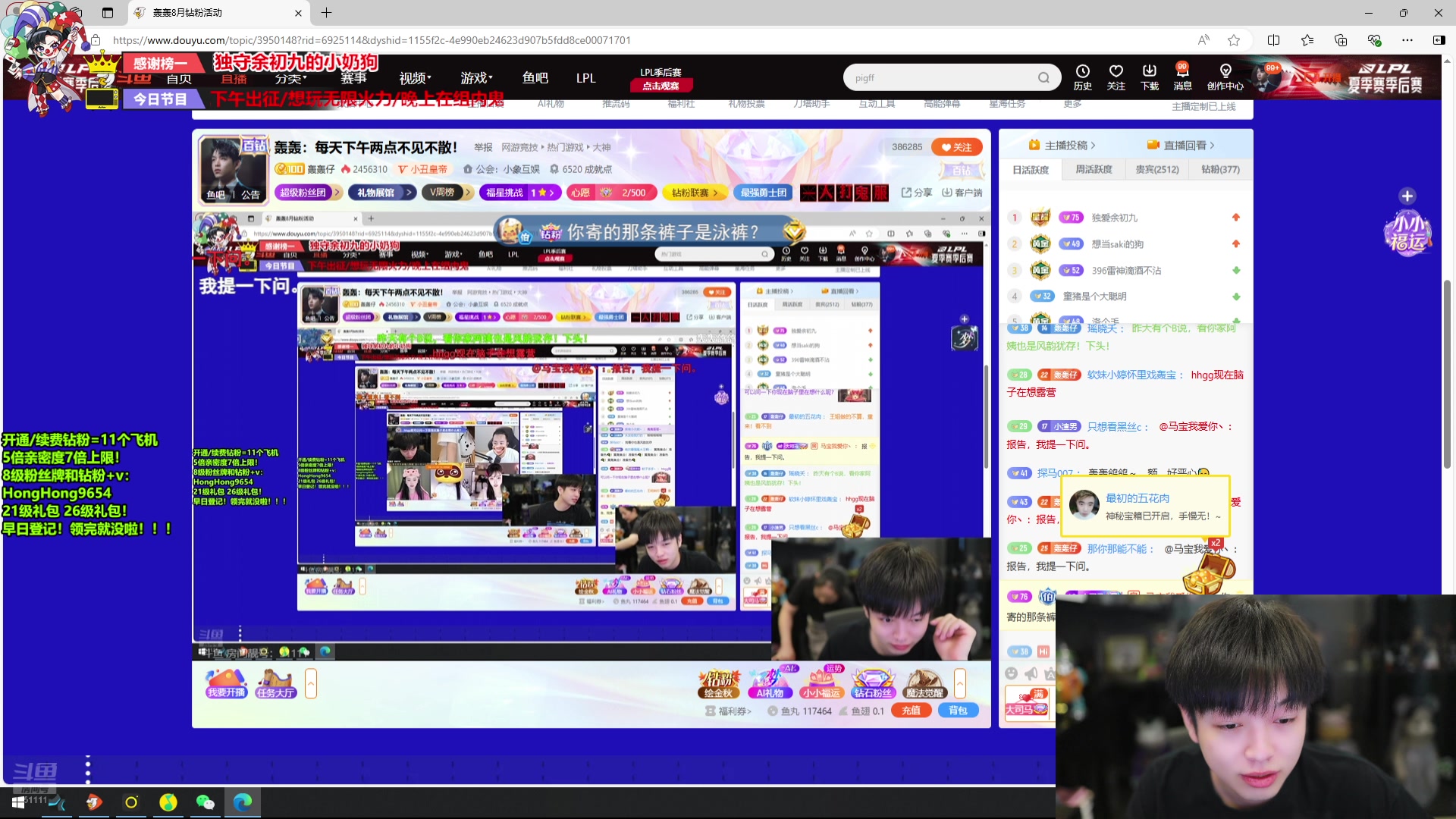
Task: Open the 背包 backpack button
Action: [958, 711]
